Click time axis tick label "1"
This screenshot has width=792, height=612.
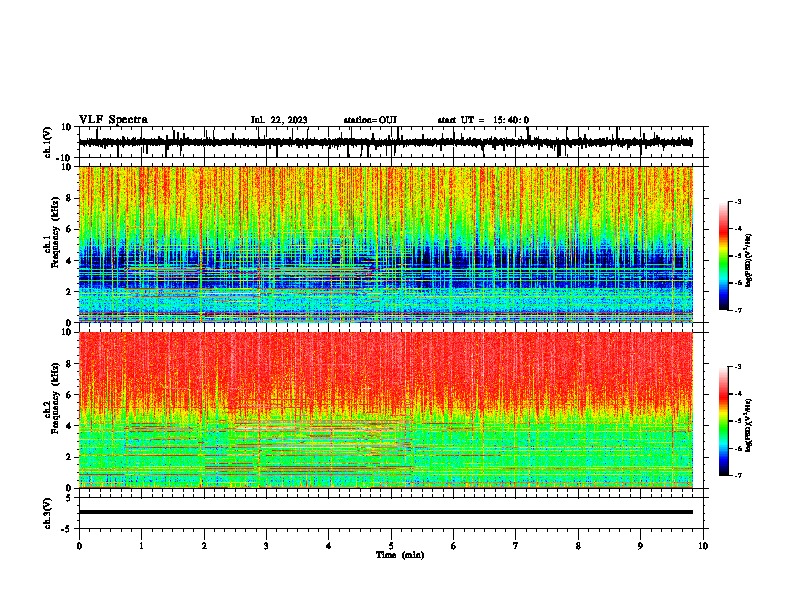[141, 546]
